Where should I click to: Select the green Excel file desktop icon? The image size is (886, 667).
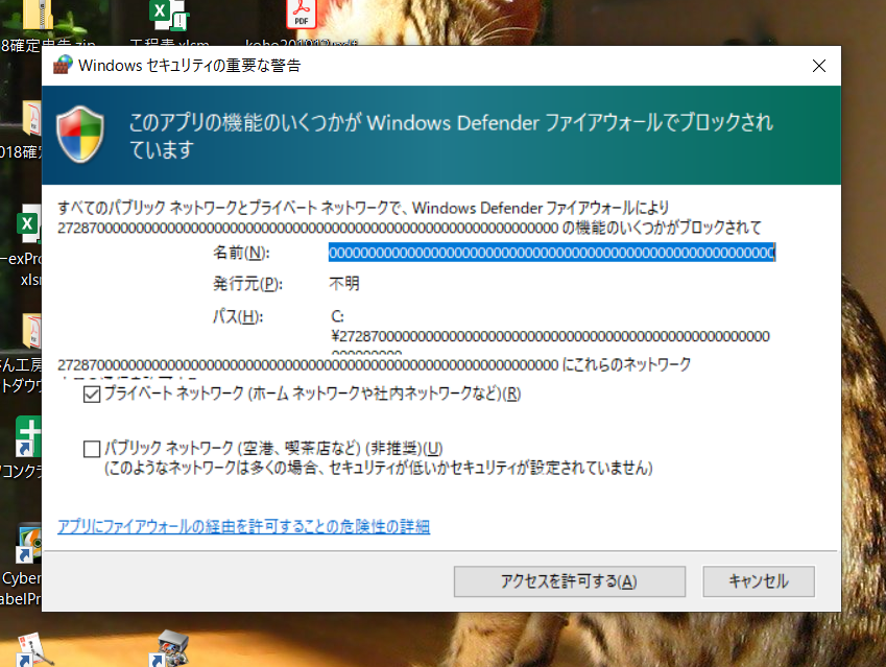29,224
